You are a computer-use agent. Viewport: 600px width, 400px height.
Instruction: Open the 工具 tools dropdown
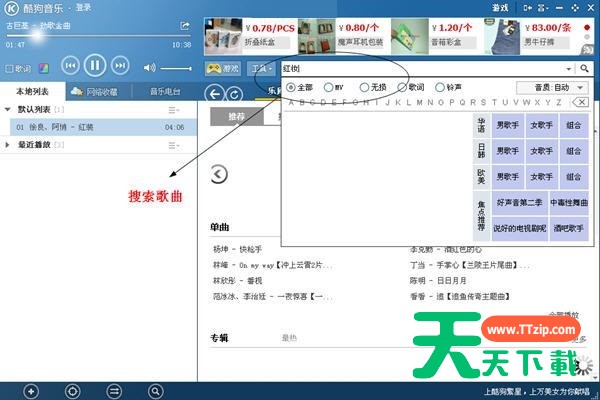point(262,69)
